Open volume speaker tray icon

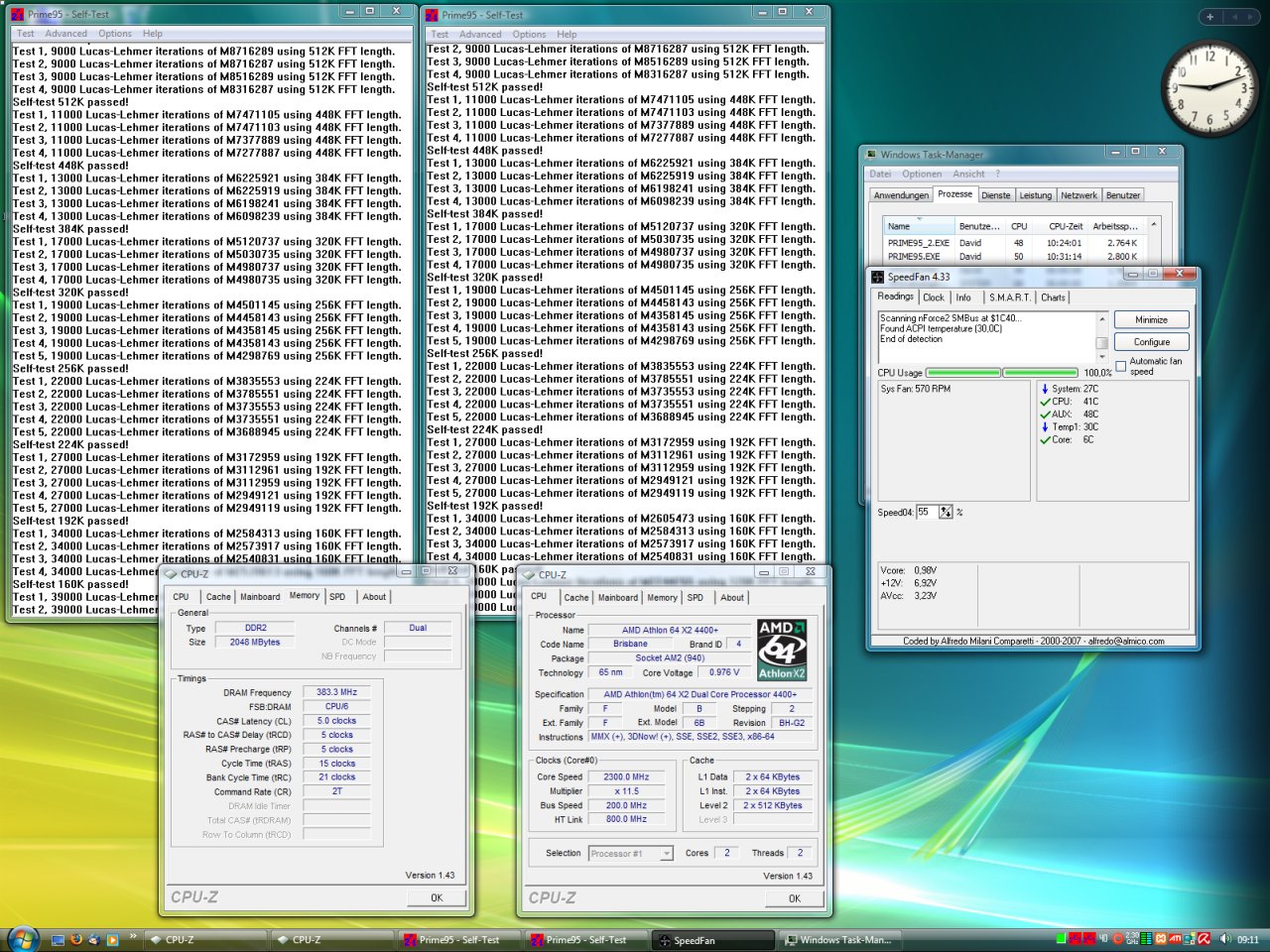1225,938
